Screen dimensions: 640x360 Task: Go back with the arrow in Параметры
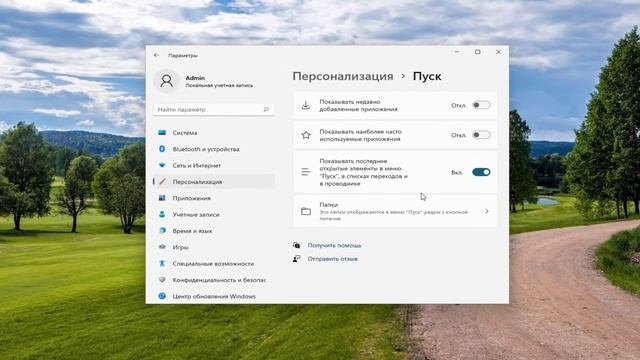pos(156,55)
